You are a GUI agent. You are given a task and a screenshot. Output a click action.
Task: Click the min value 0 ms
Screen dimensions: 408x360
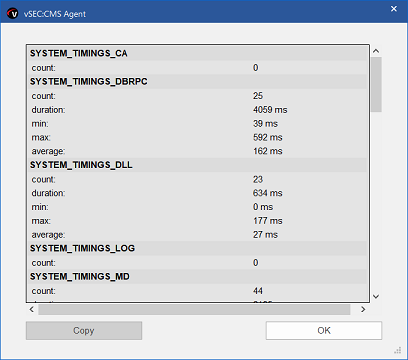point(263,207)
